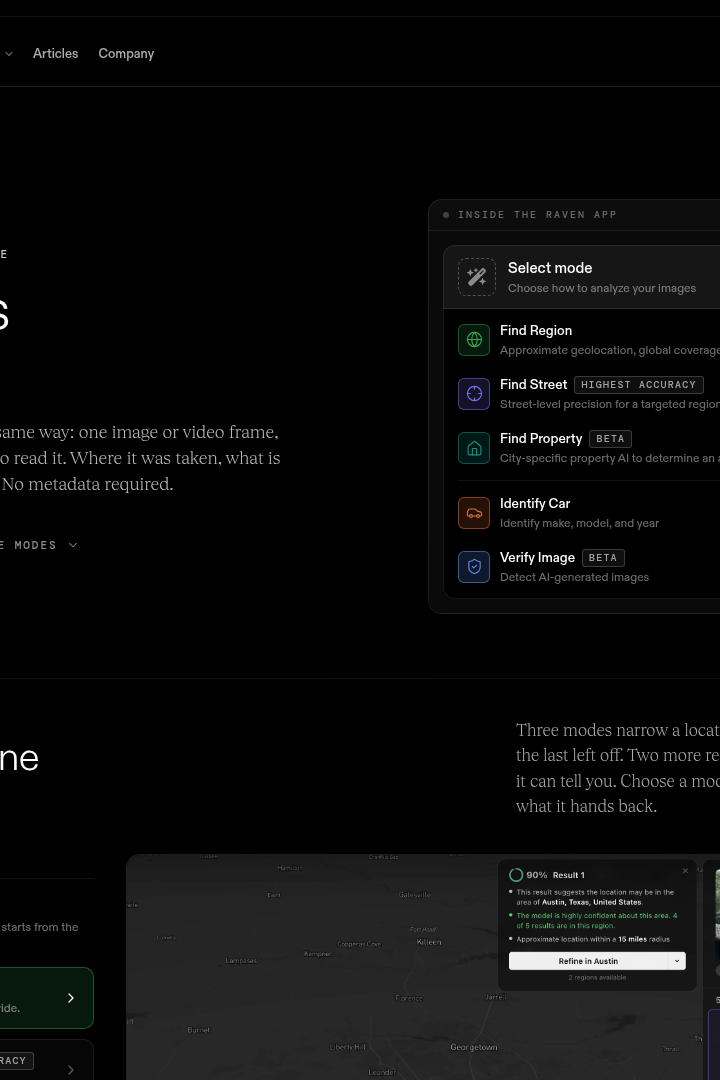Image resolution: width=720 pixels, height=1080 pixels.
Task: Click the Jarrell label on the map
Action: coord(495,997)
